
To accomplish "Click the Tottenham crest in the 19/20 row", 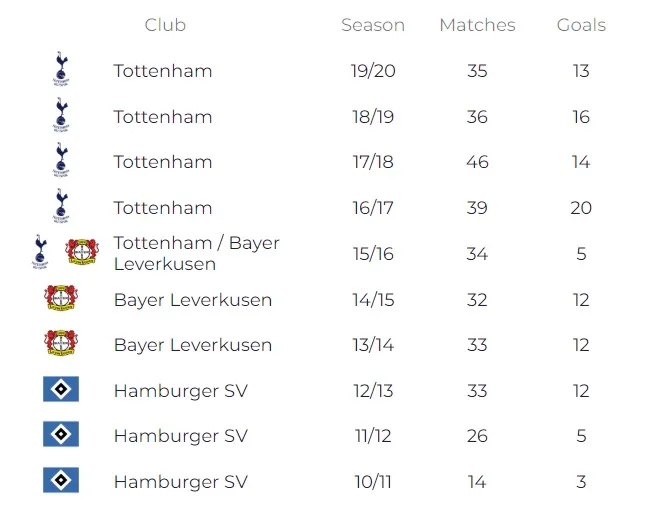I will coord(61,70).
